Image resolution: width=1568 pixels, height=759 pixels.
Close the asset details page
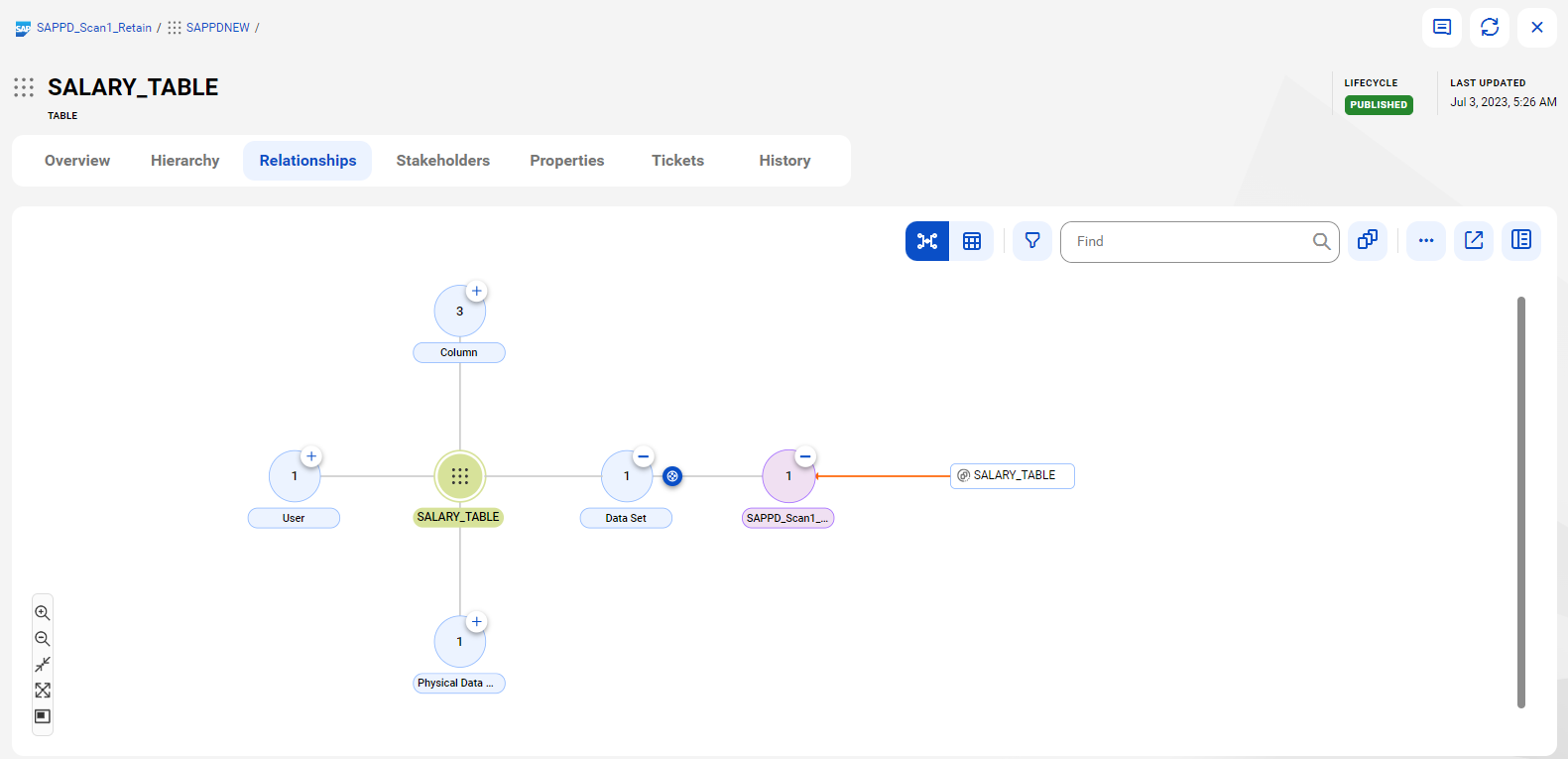tap(1537, 28)
